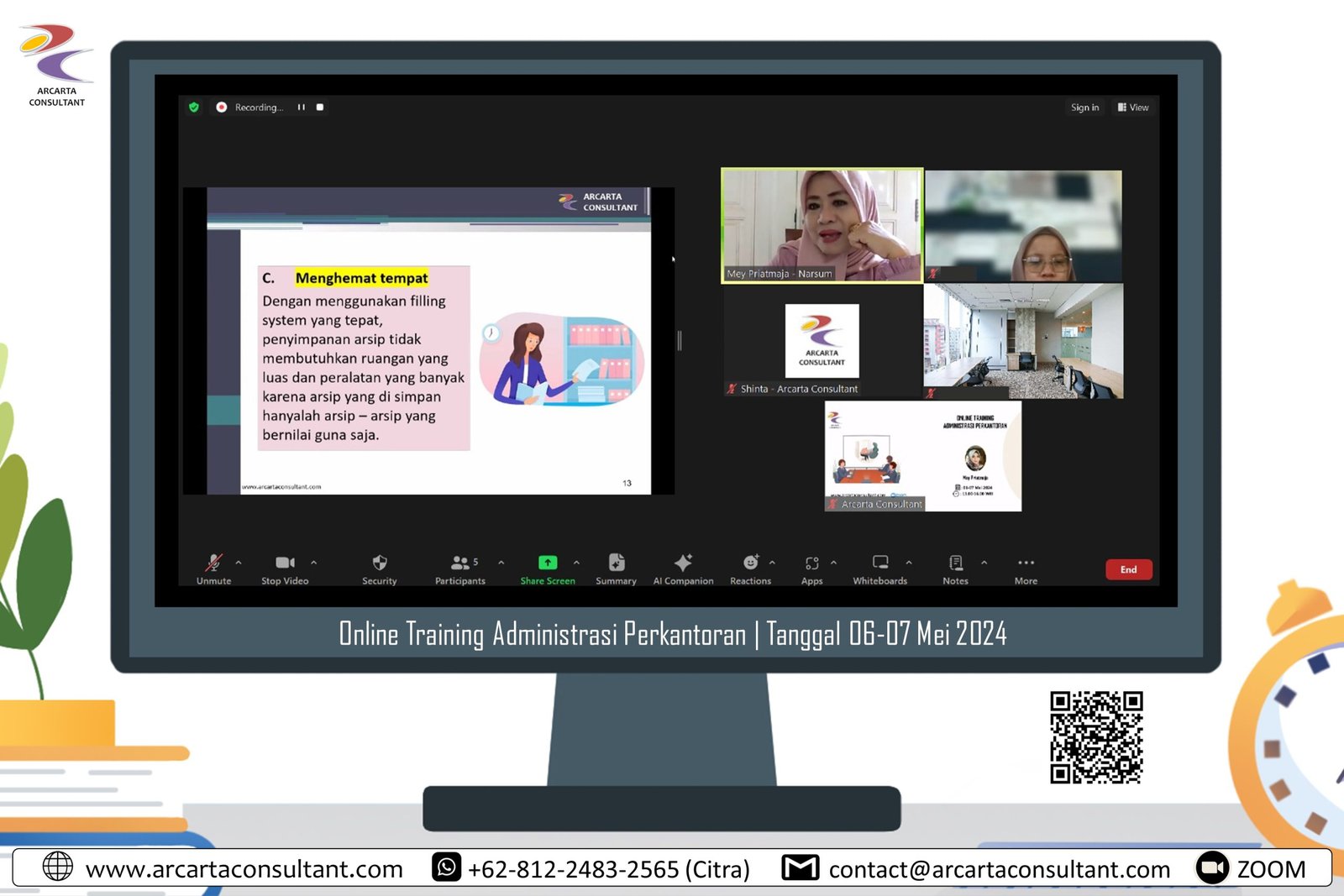Open the meeting Summary icon

tap(617, 563)
